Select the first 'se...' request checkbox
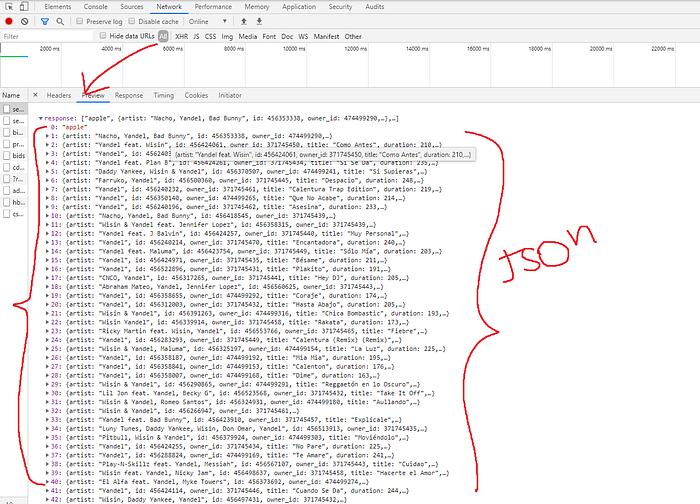This screenshot has width=700, height=504. (x=6, y=109)
